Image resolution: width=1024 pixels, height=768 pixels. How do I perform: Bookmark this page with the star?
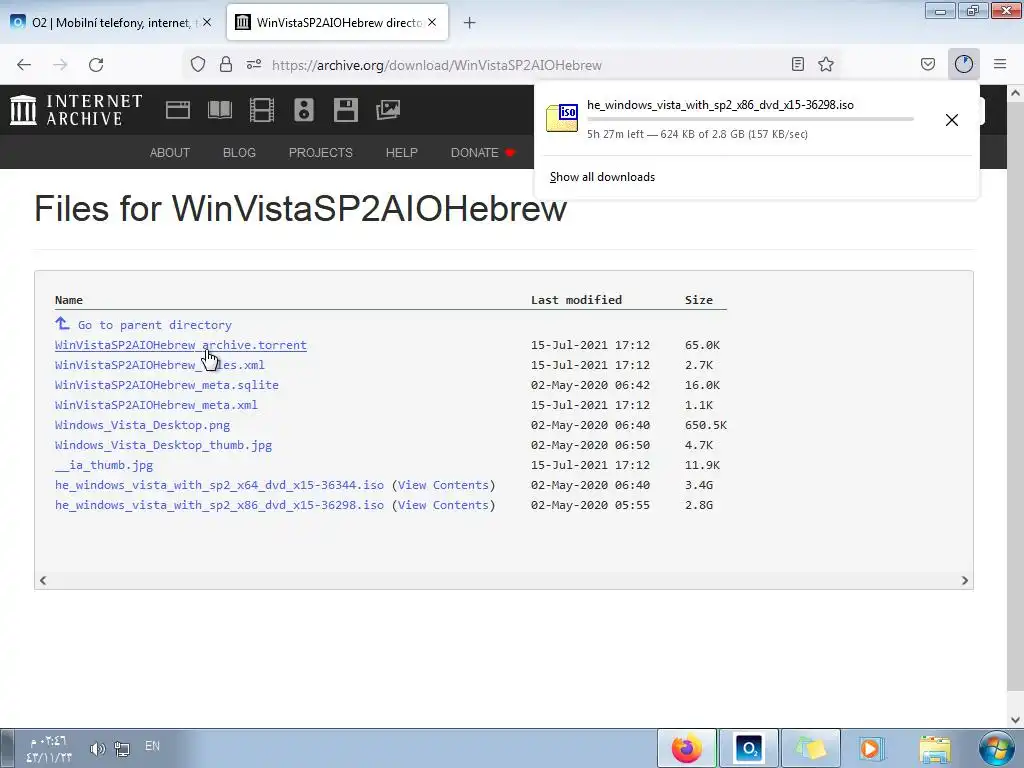(x=826, y=64)
